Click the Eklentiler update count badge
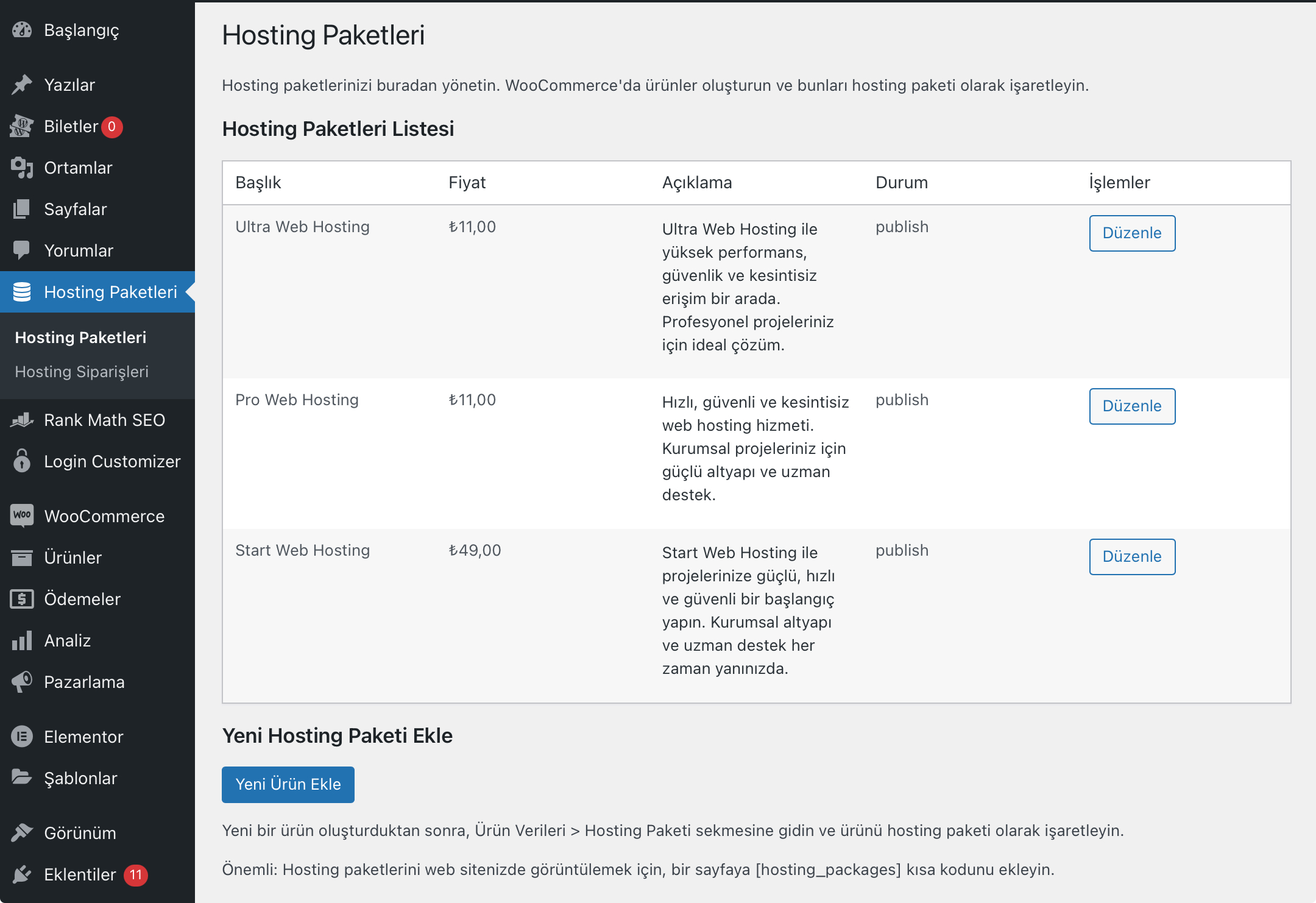The height and width of the screenshot is (903, 1316). (x=136, y=875)
